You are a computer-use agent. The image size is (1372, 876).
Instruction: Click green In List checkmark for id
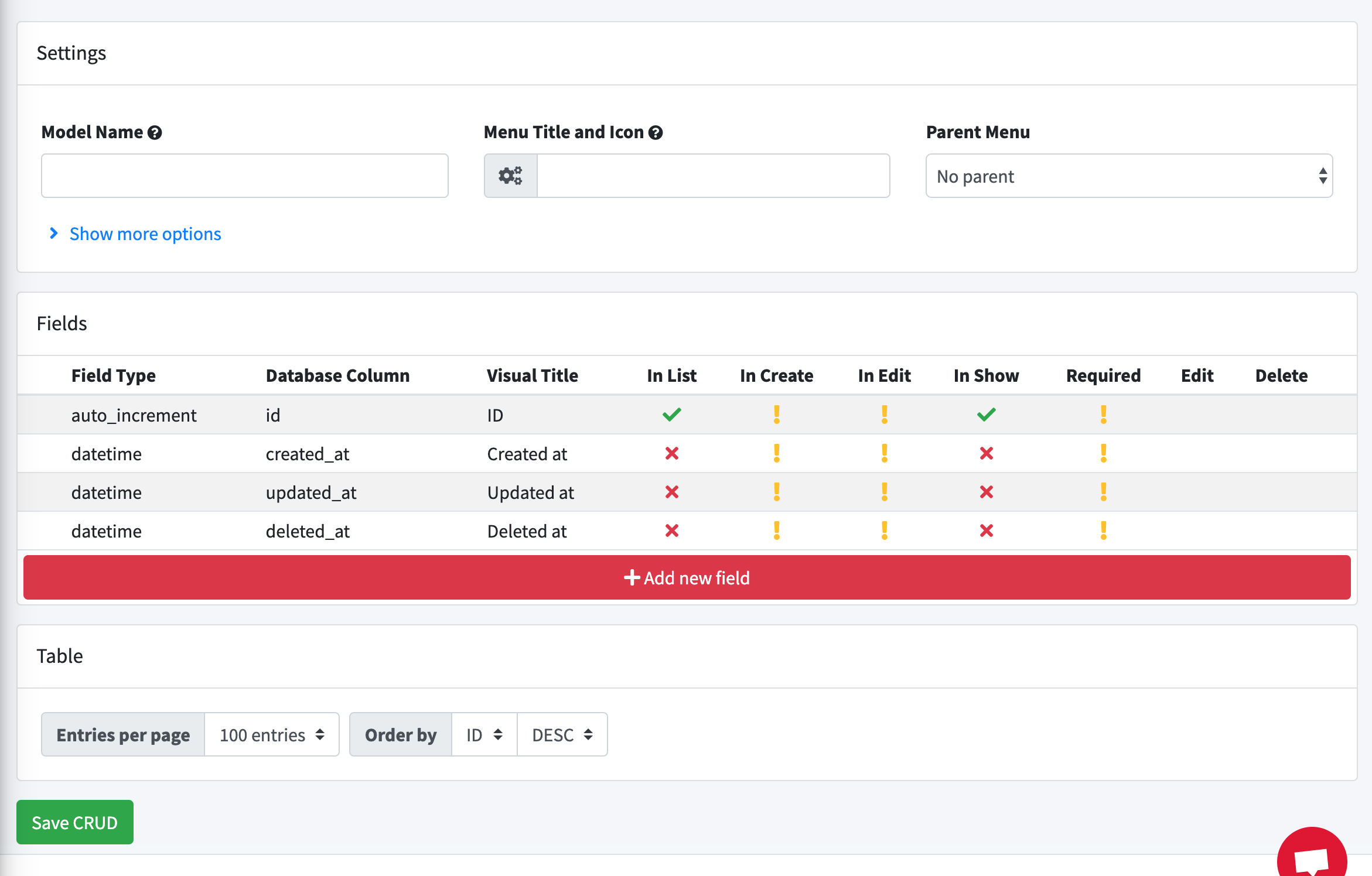(x=671, y=415)
